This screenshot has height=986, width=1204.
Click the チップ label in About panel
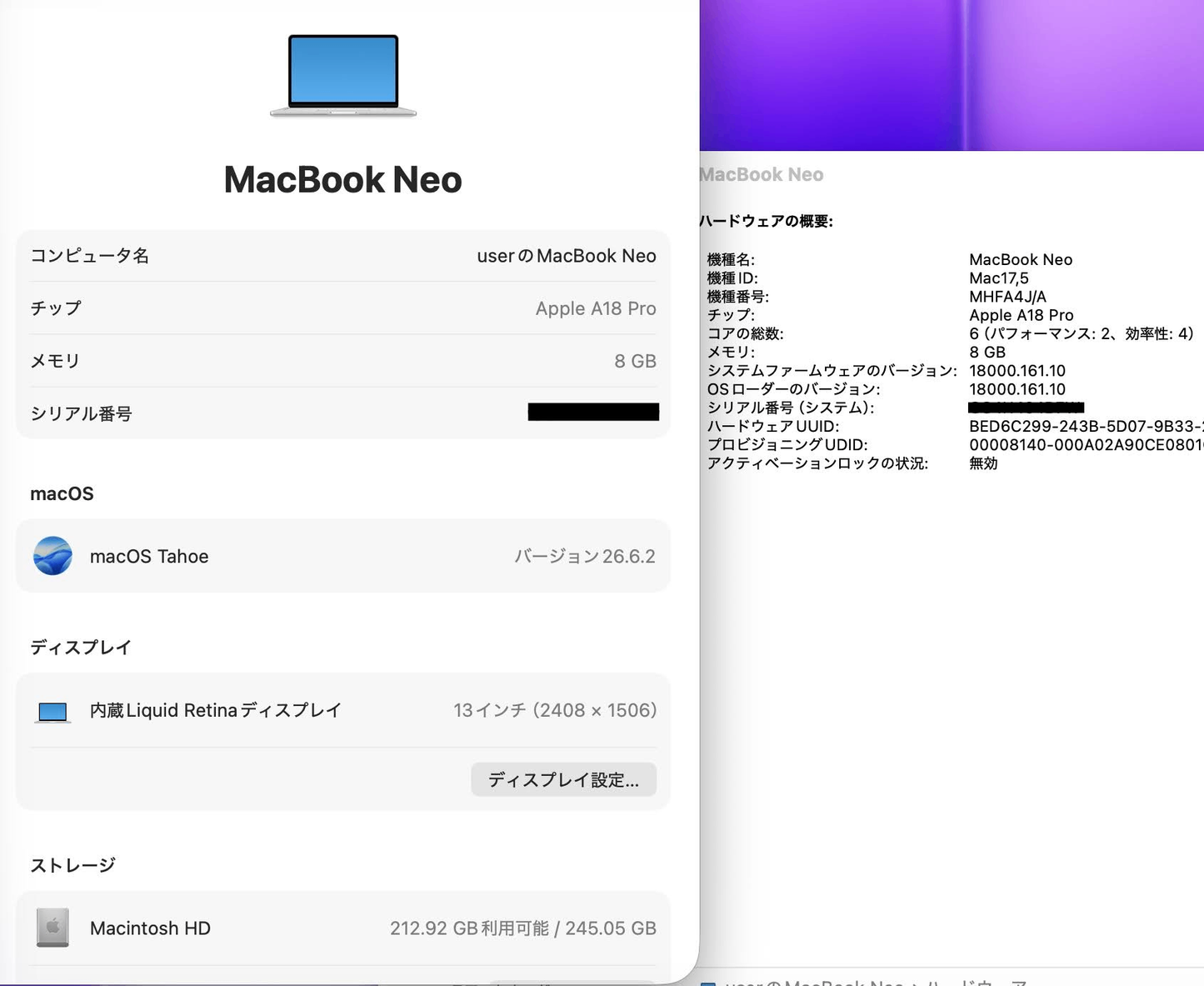tap(56, 308)
